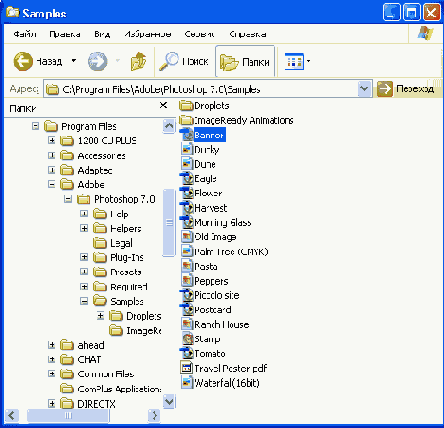Select the Morning Glass file icon
This screenshot has height=428, width=444.
tap(186, 222)
